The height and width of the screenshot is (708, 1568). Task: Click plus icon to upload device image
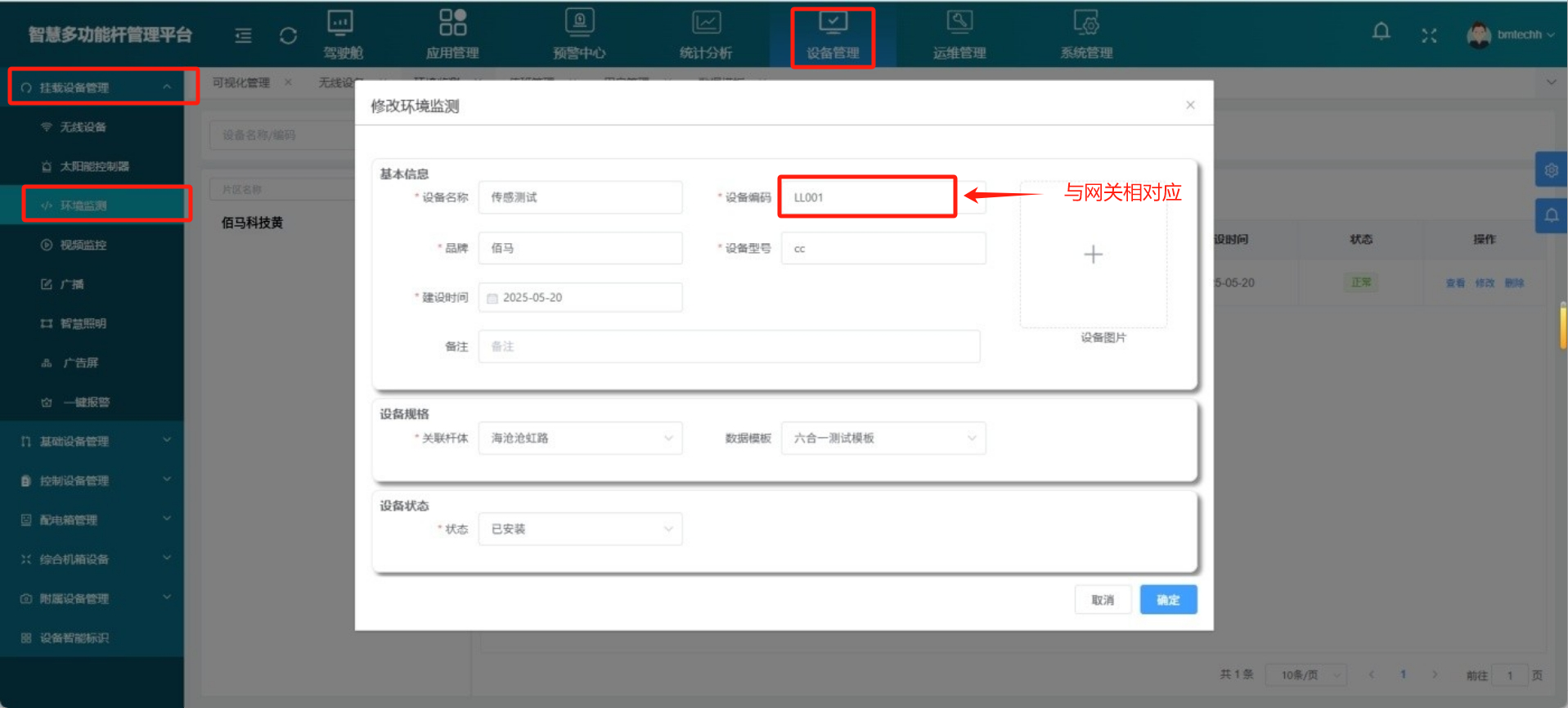click(x=1093, y=255)
